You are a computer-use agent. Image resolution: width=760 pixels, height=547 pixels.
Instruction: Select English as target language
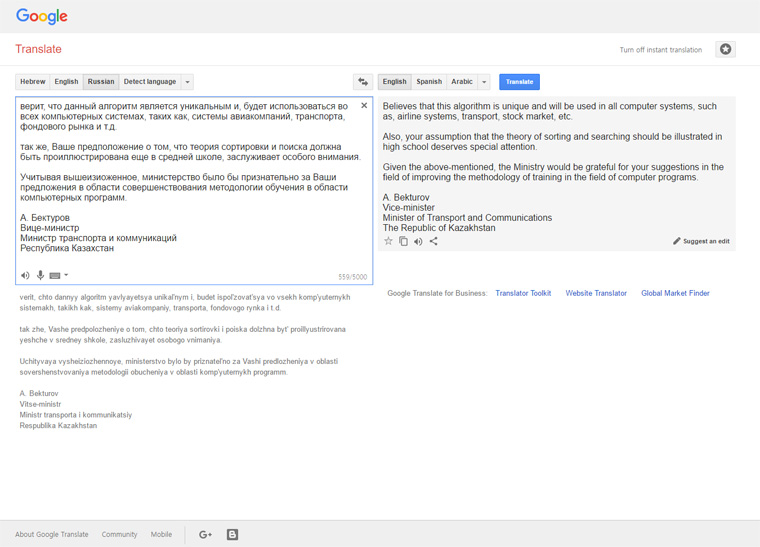click(395, 82)
